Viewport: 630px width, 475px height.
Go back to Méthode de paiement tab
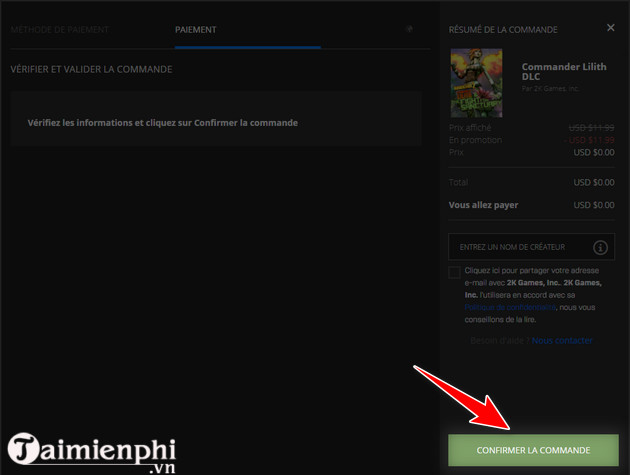[59, 30]
